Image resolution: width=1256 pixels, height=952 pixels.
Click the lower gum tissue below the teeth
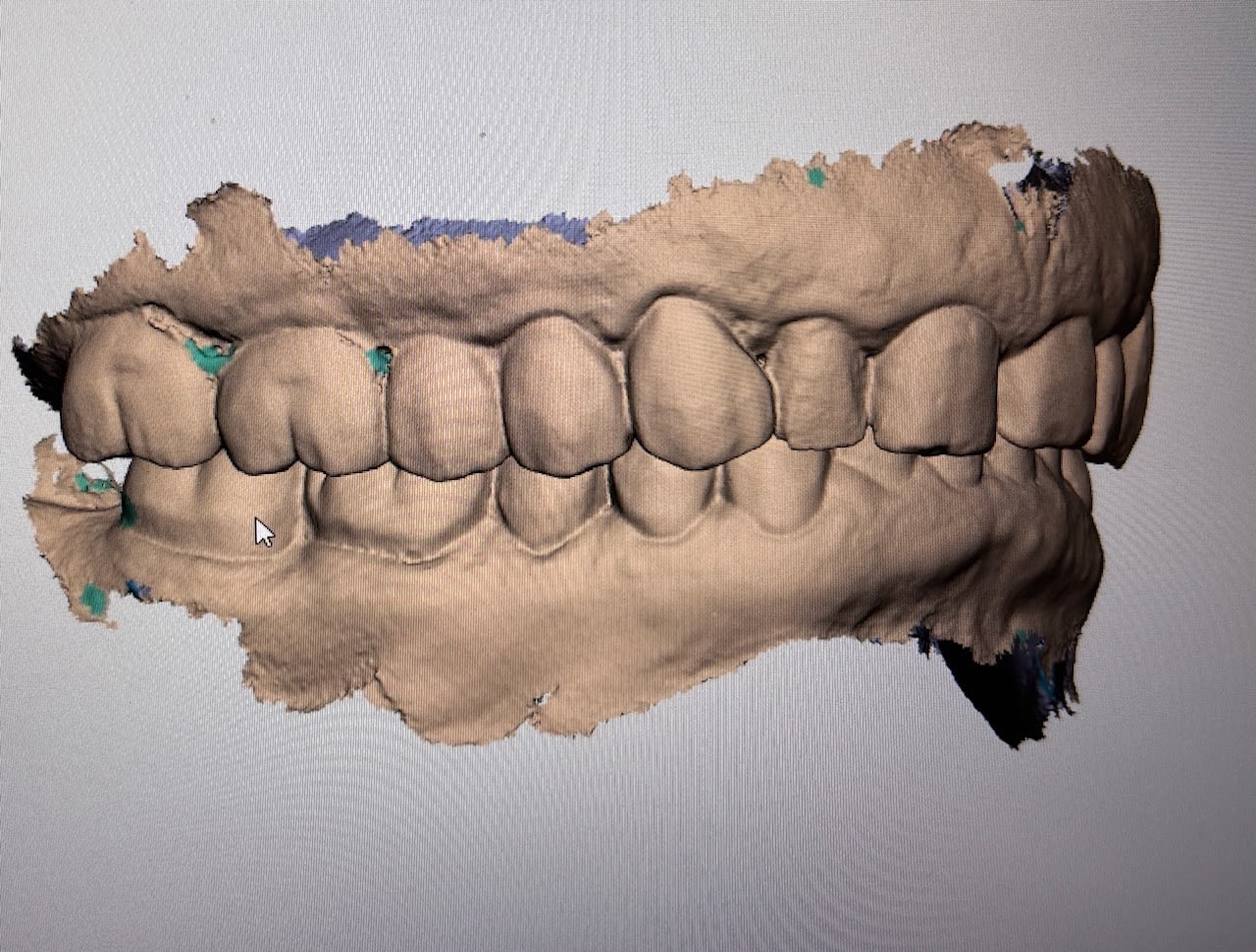tap(589, 618)
